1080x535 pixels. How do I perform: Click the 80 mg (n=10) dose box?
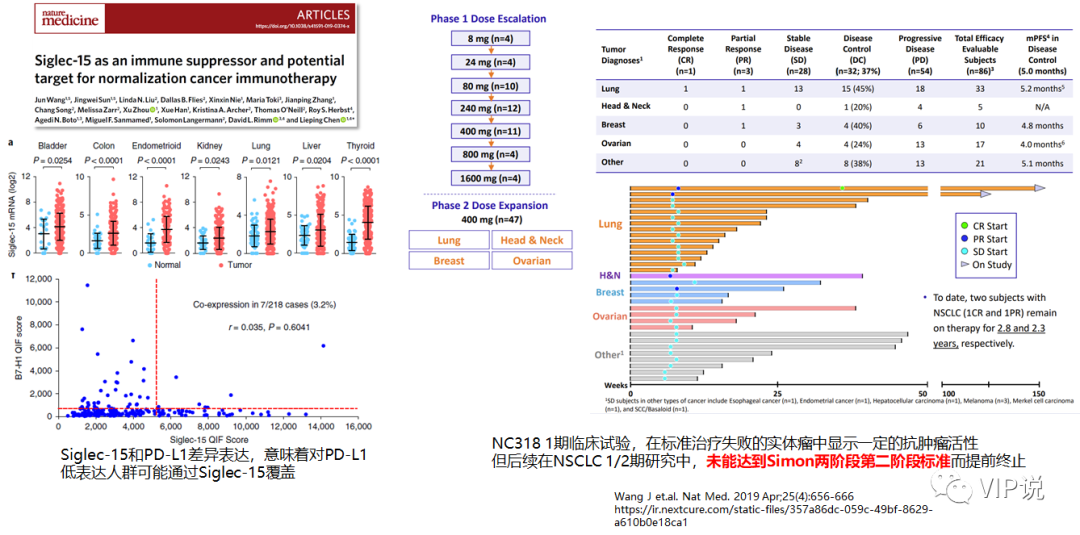(491, 86)
